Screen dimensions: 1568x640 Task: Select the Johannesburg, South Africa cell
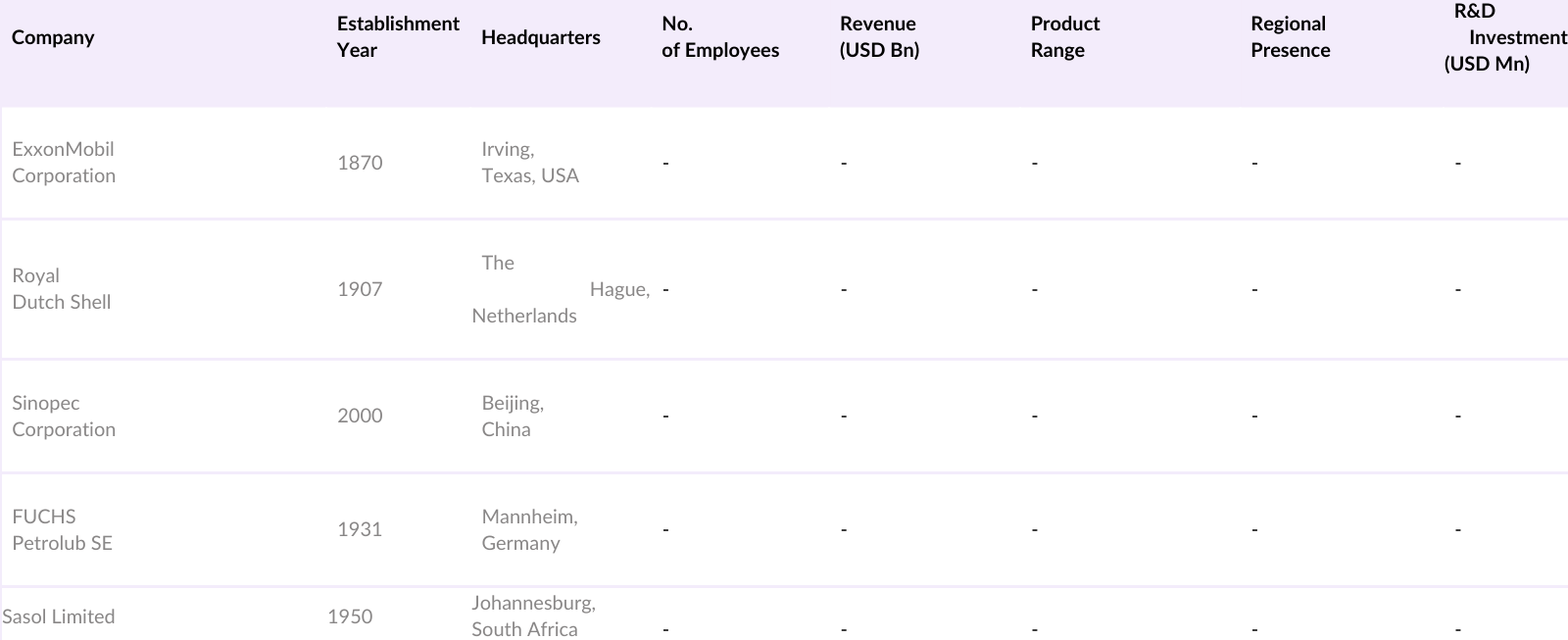point(533,616)
